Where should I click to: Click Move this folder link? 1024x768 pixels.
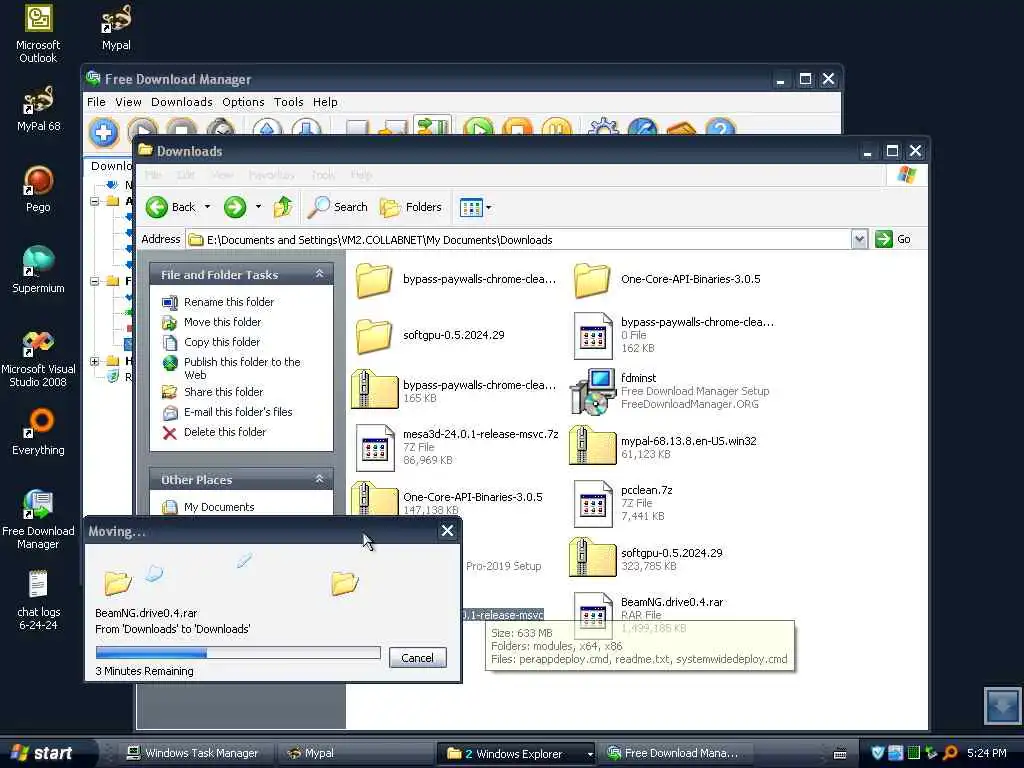coord(222,322)
